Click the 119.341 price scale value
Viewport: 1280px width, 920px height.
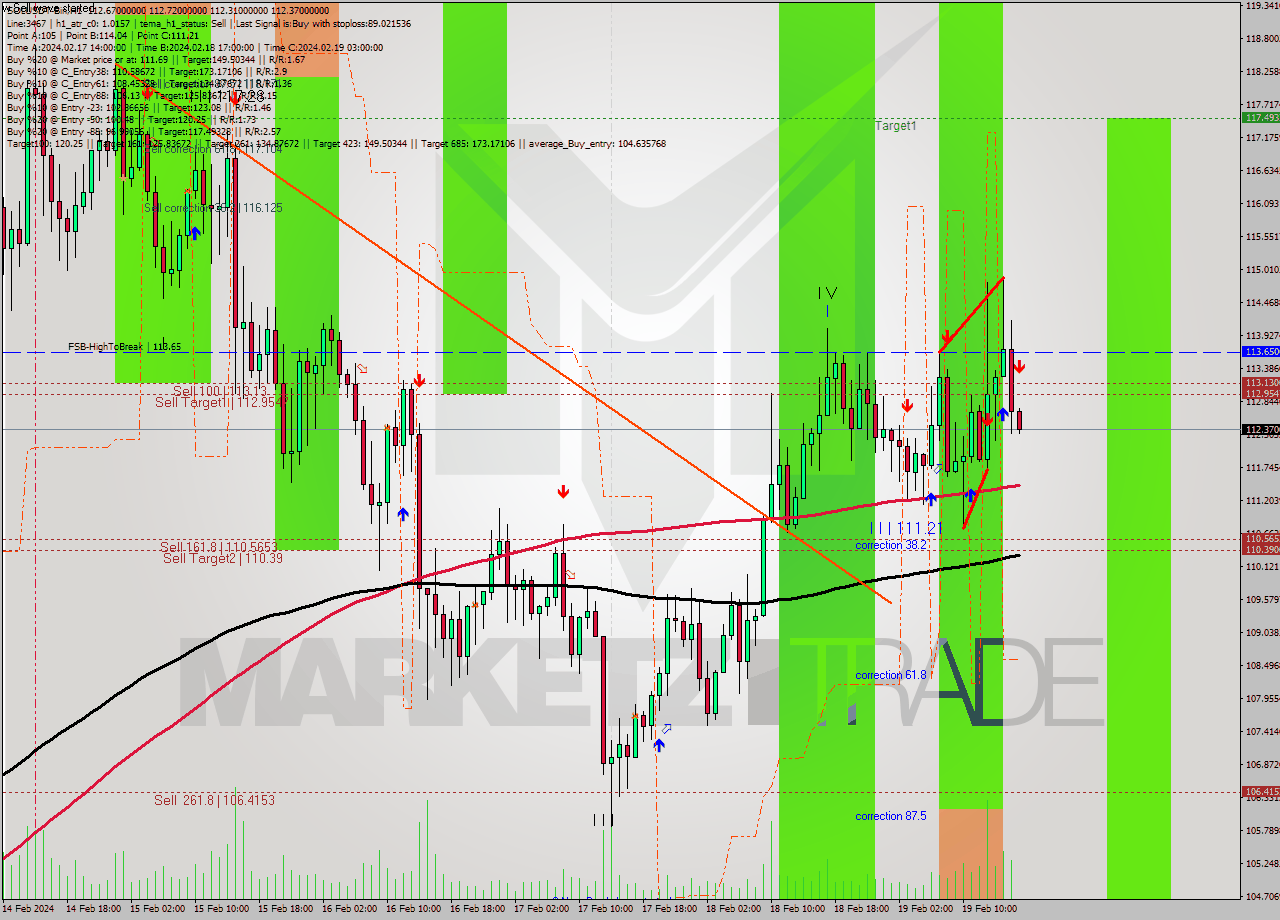1262,6
